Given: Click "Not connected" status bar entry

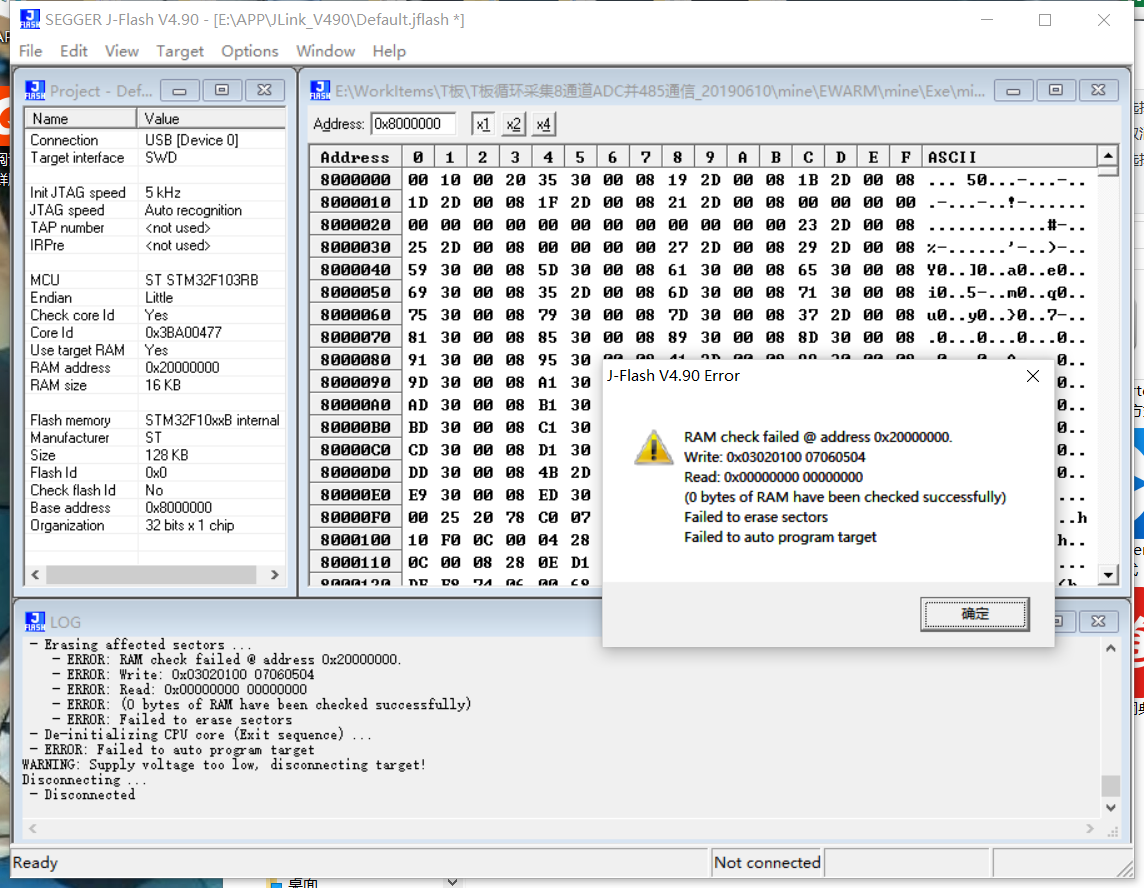Looking at the screenshot, I should 767,862.
